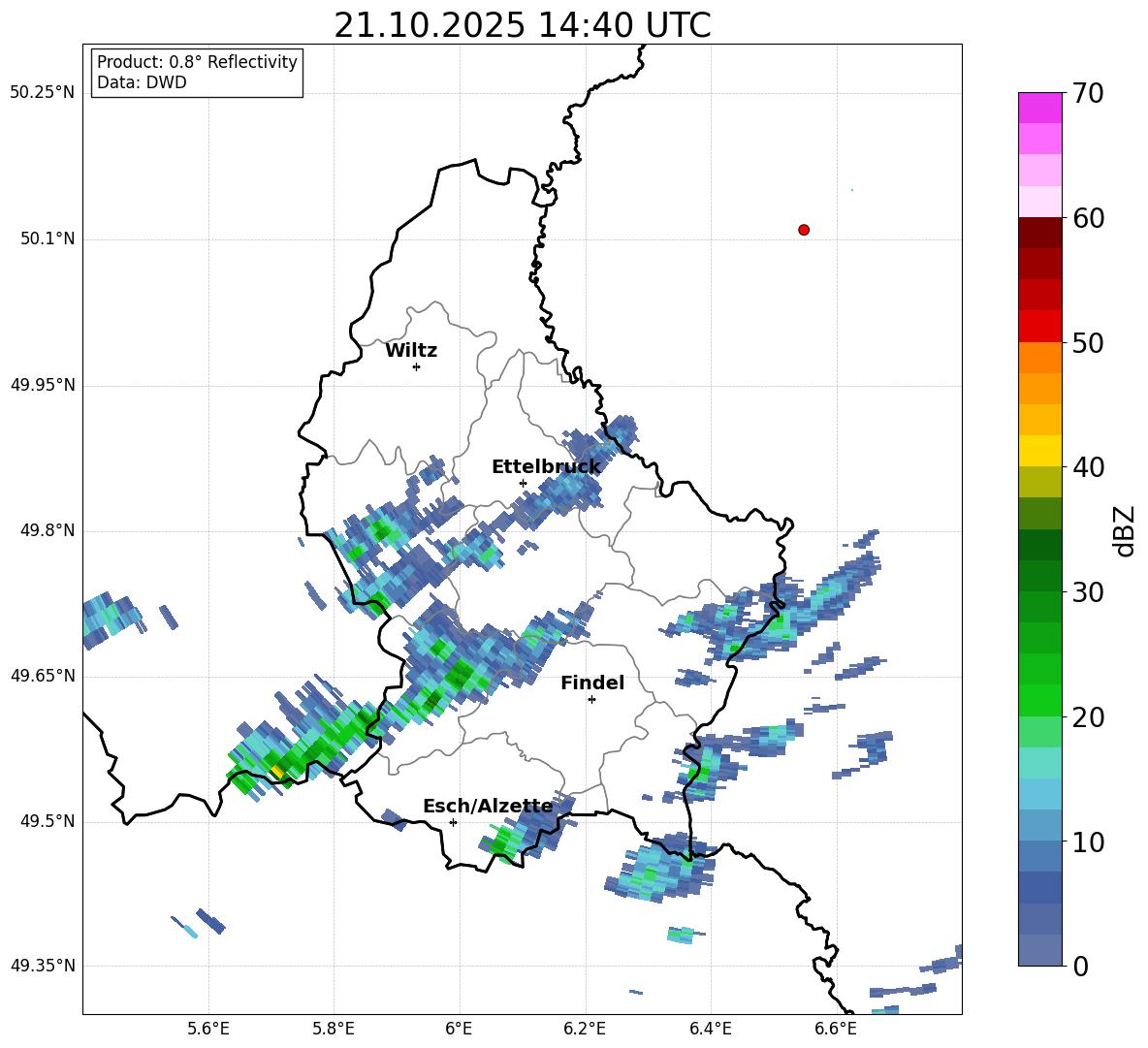Click the light cyan-blue swatch between 10 and 20 dBZ
This screenshot has height=1048, width=1148.
(1039, 794)
